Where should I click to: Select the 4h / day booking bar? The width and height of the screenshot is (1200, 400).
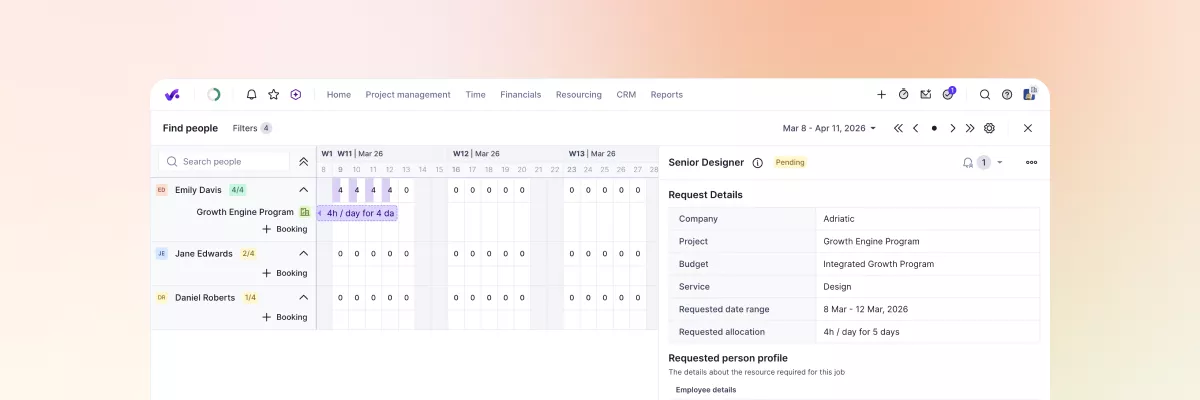(359, 213)
